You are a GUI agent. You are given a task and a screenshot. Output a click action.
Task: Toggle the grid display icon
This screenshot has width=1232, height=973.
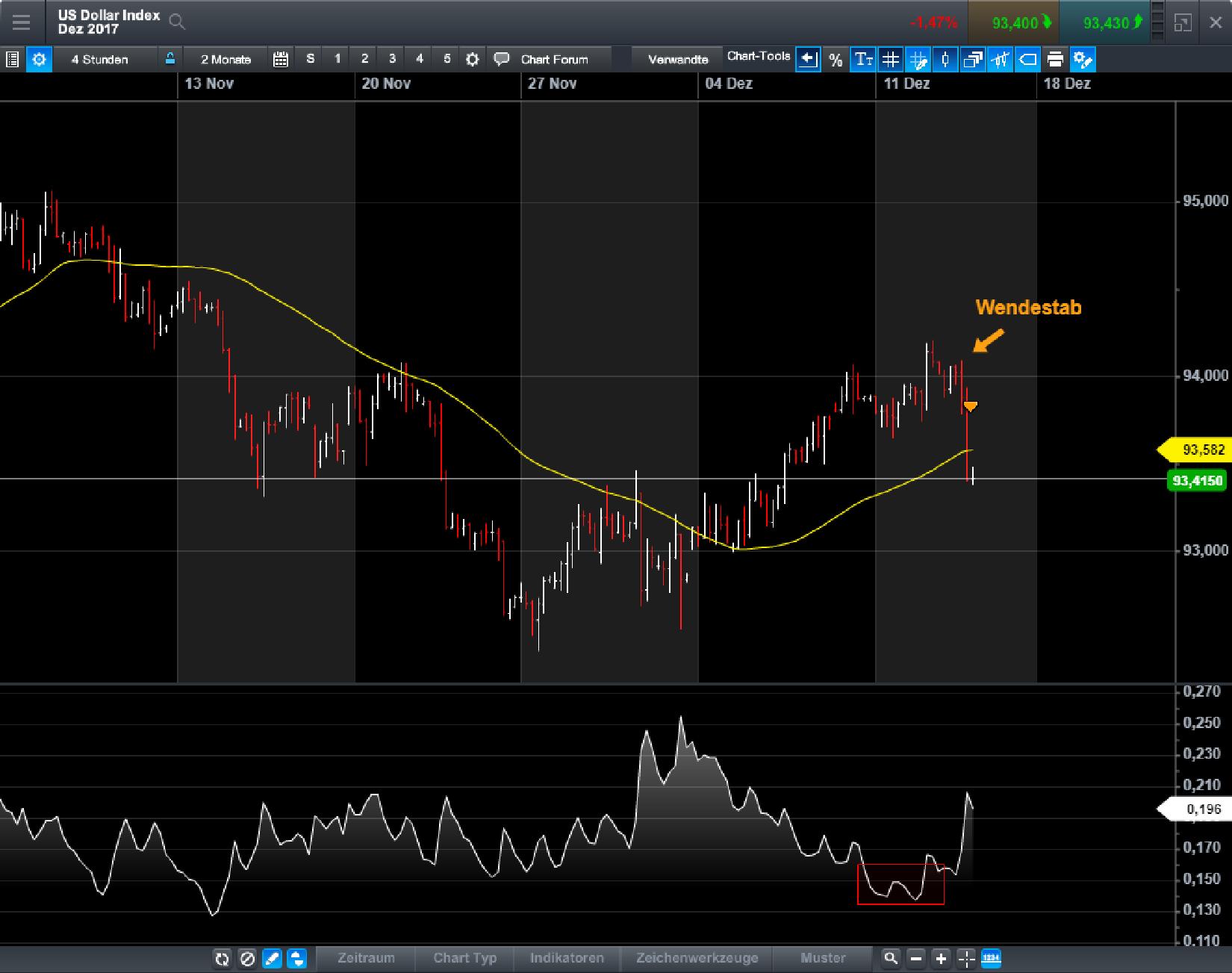click(x=890, y=60)
